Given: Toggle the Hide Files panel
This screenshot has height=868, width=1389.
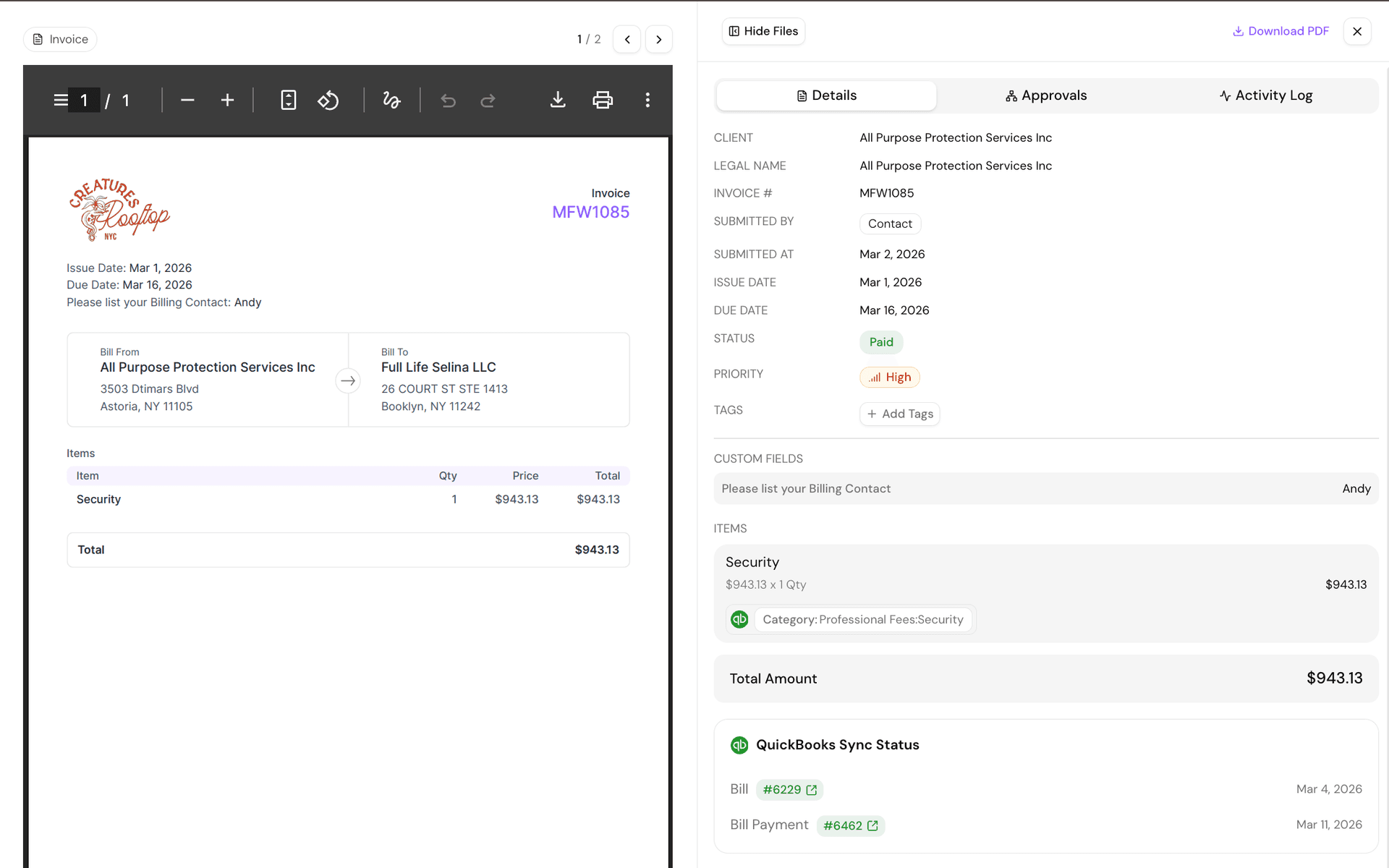Looking at the screenshot, I should [763, 31].
